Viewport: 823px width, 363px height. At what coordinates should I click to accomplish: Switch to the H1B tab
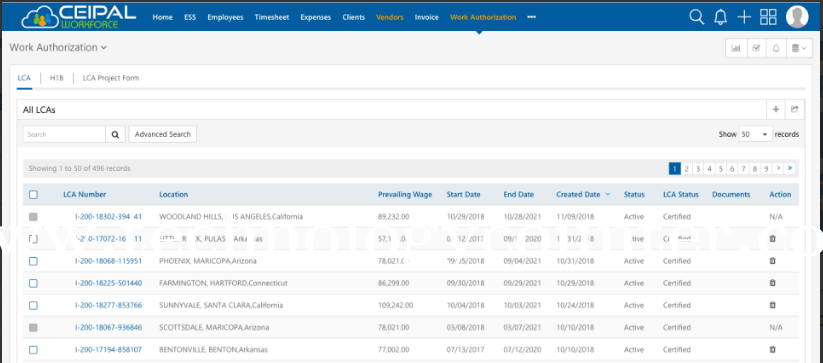pyautogui.click(x=57, y=78)
